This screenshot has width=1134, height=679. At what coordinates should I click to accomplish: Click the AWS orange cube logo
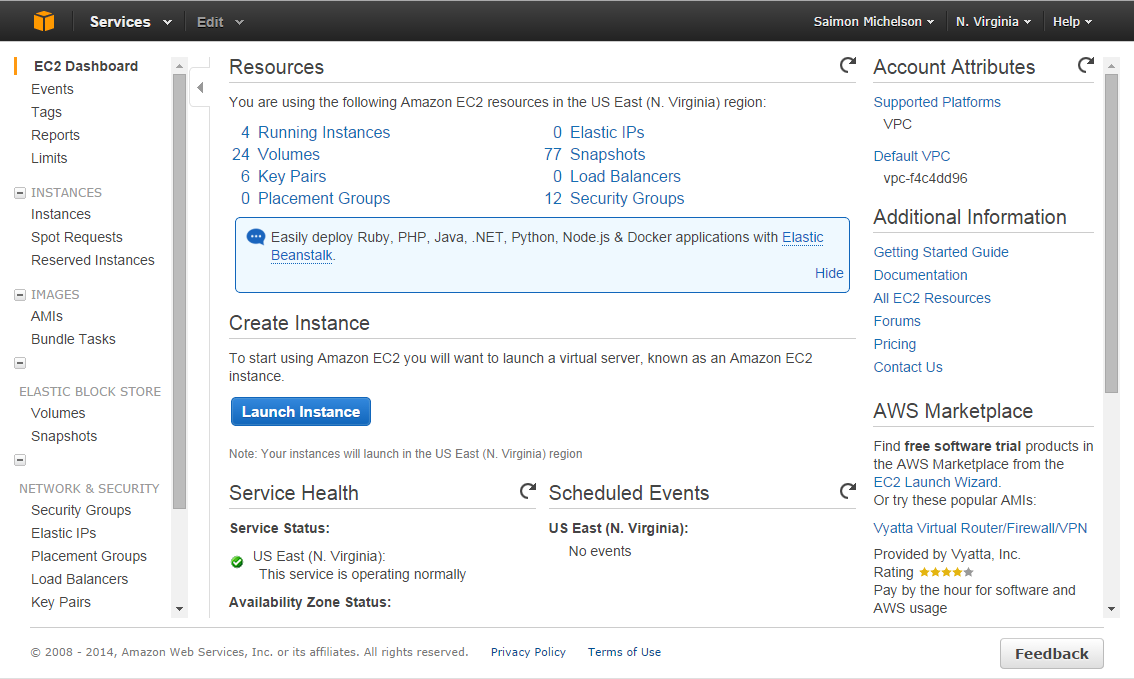(44, 21)
